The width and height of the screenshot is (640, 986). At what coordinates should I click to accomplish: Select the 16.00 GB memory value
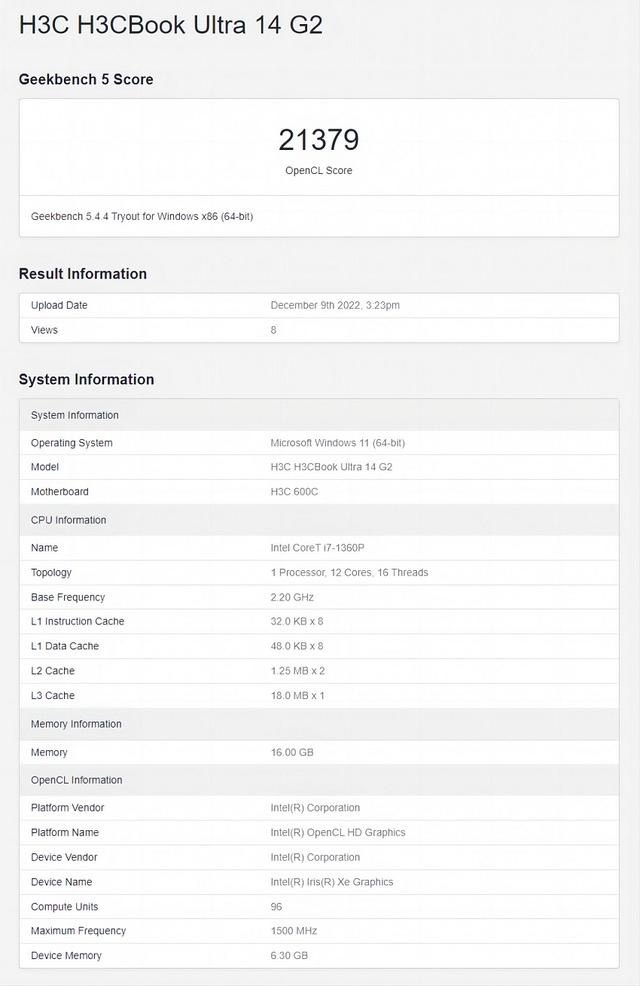292,752
